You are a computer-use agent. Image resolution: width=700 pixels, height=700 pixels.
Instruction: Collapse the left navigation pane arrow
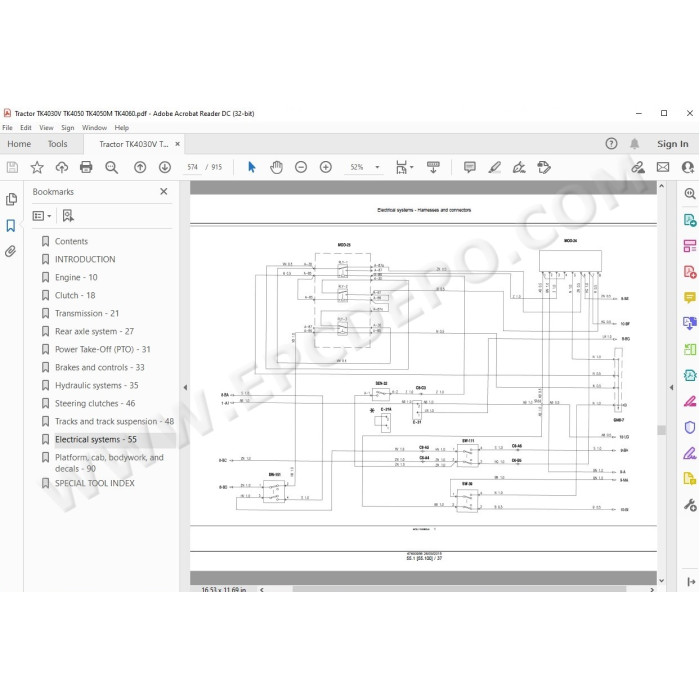click(x=185, y=388)
